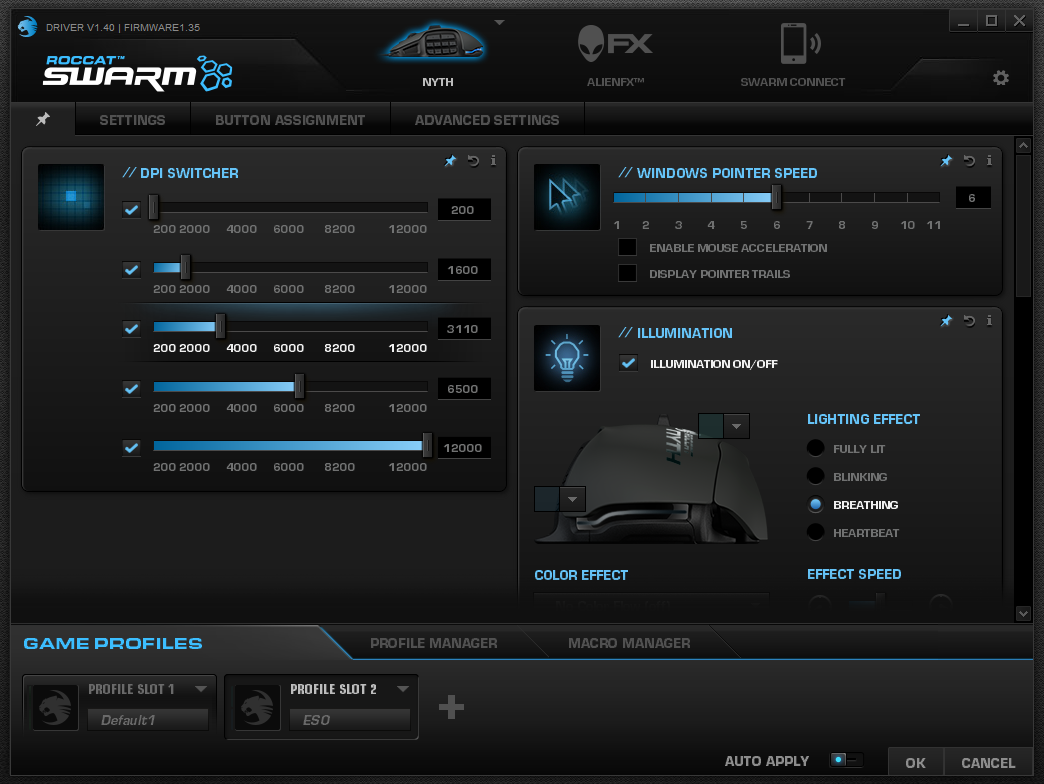Click the 6500 DPI slider handle
The width and height of the screenshot is (1044, 784).
pos(299,387)
